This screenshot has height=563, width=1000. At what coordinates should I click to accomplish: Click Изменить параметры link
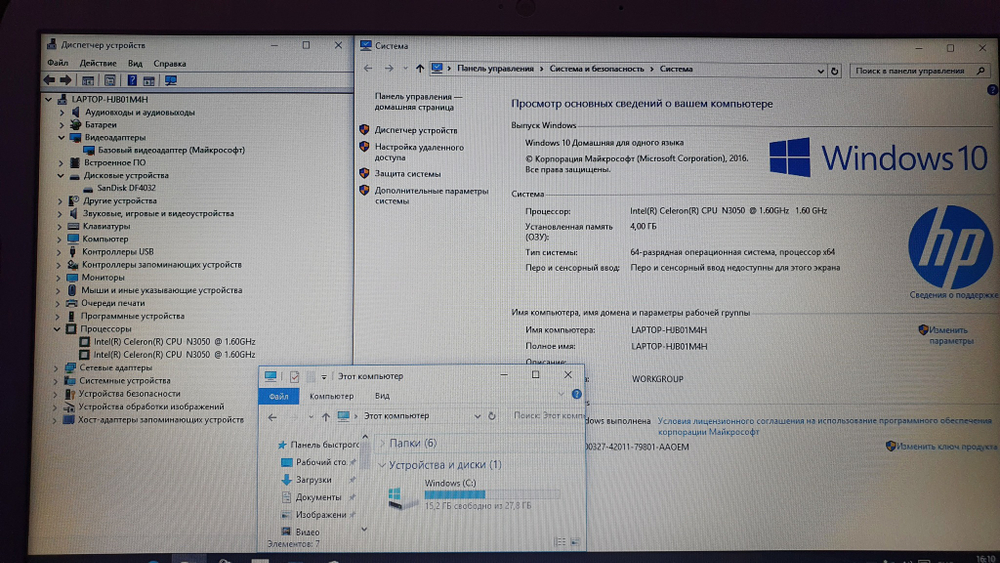click(951, 335)
